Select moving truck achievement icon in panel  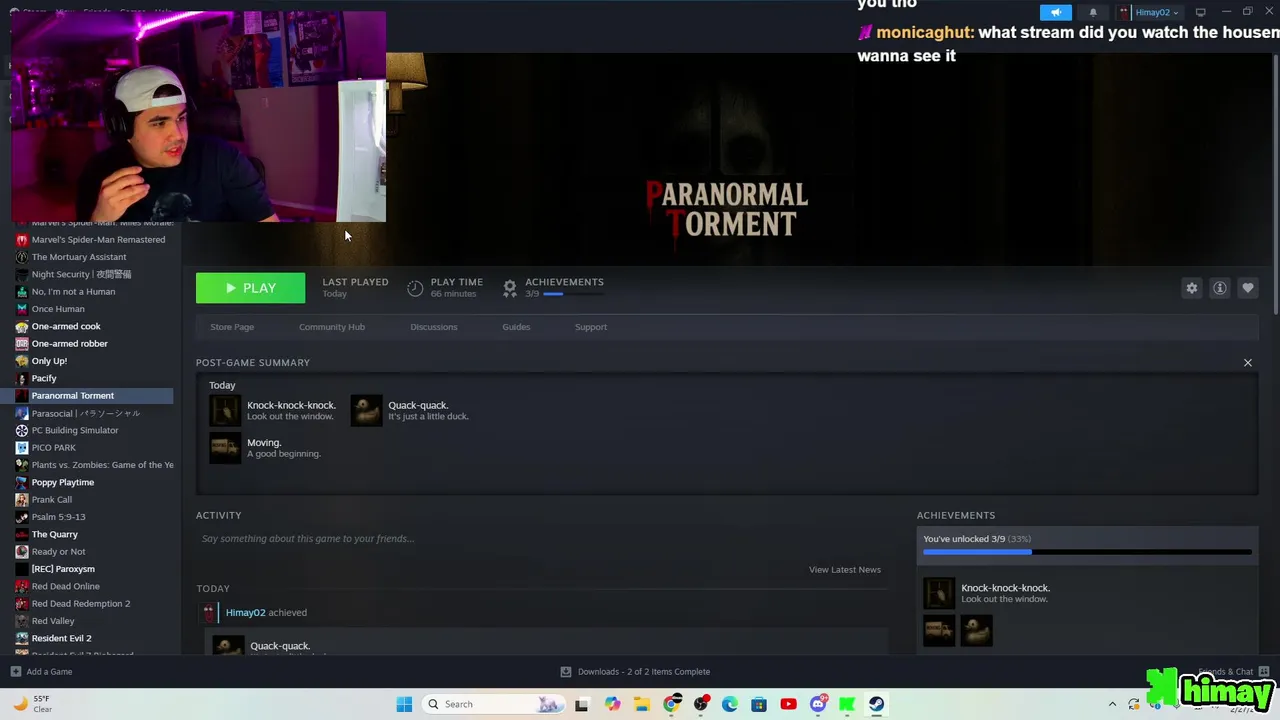[939, 630]
